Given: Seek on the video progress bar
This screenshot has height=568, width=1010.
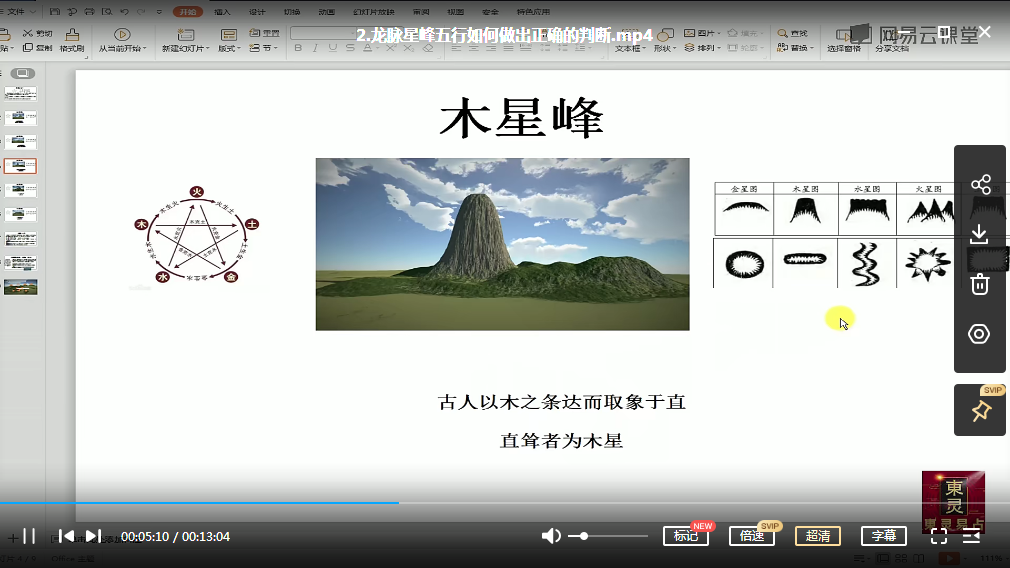Looking at the screenshot, I should pos(505,502).
